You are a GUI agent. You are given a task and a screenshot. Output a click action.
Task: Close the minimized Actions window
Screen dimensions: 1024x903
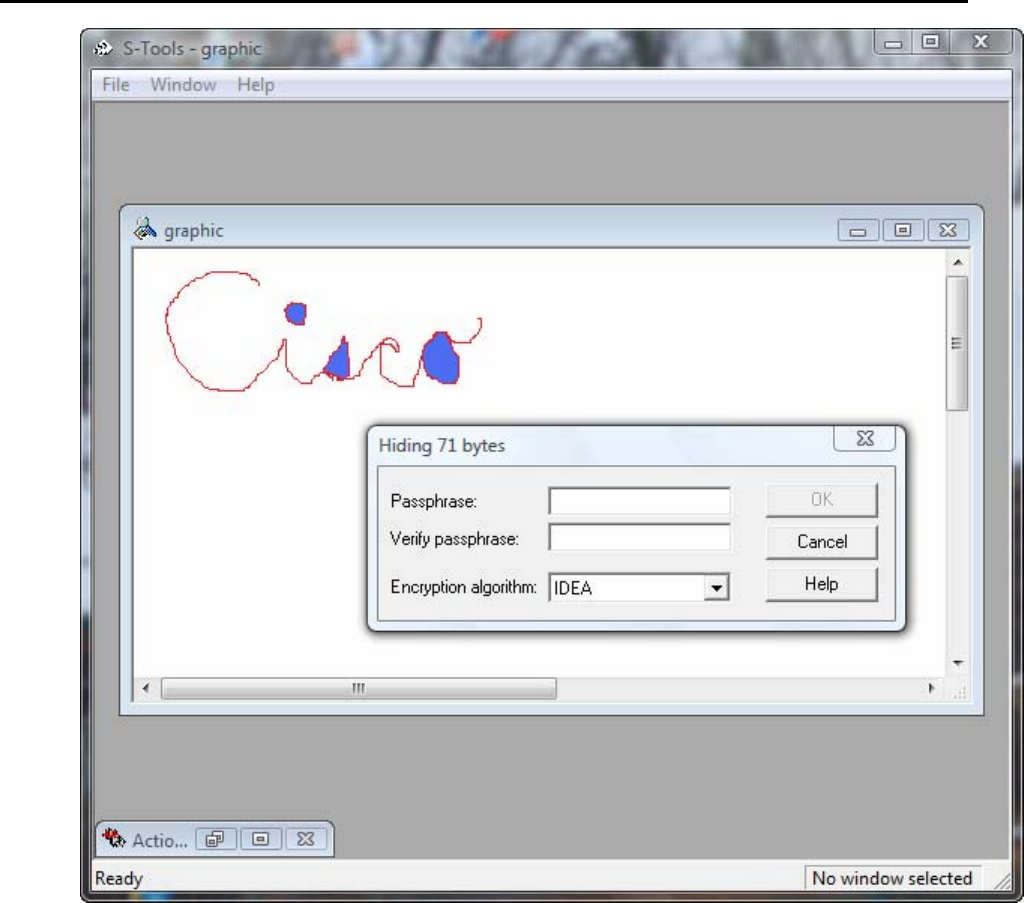(306, 839)
